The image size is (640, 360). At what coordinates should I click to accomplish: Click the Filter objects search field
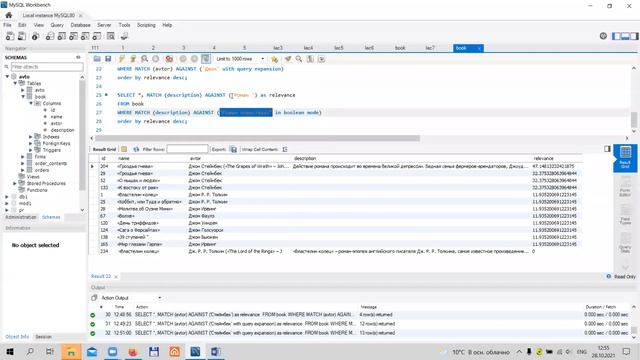click(x=47, y=67)
